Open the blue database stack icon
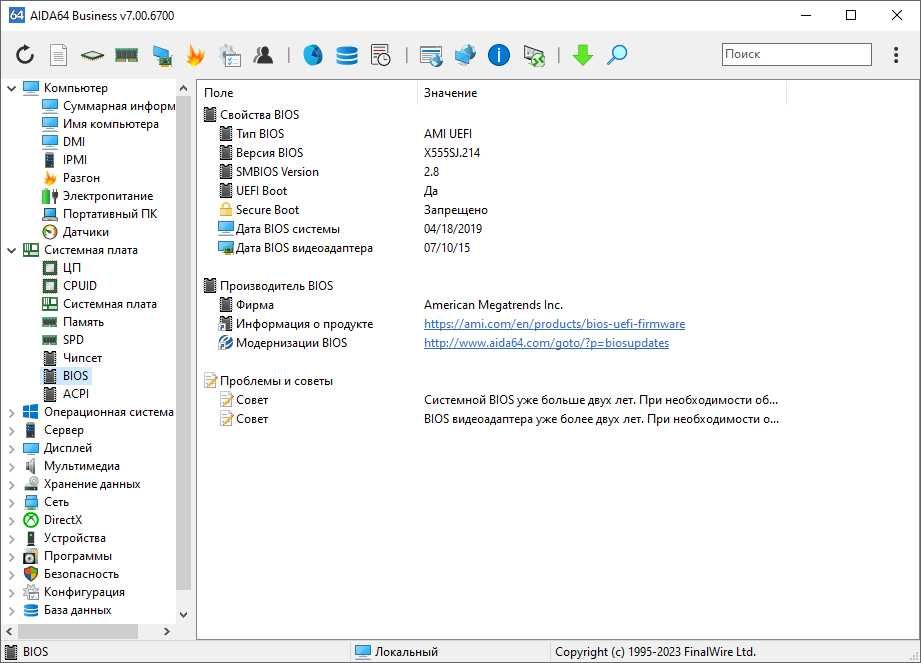This screenshot has width=921, height=663. point(347,55)
